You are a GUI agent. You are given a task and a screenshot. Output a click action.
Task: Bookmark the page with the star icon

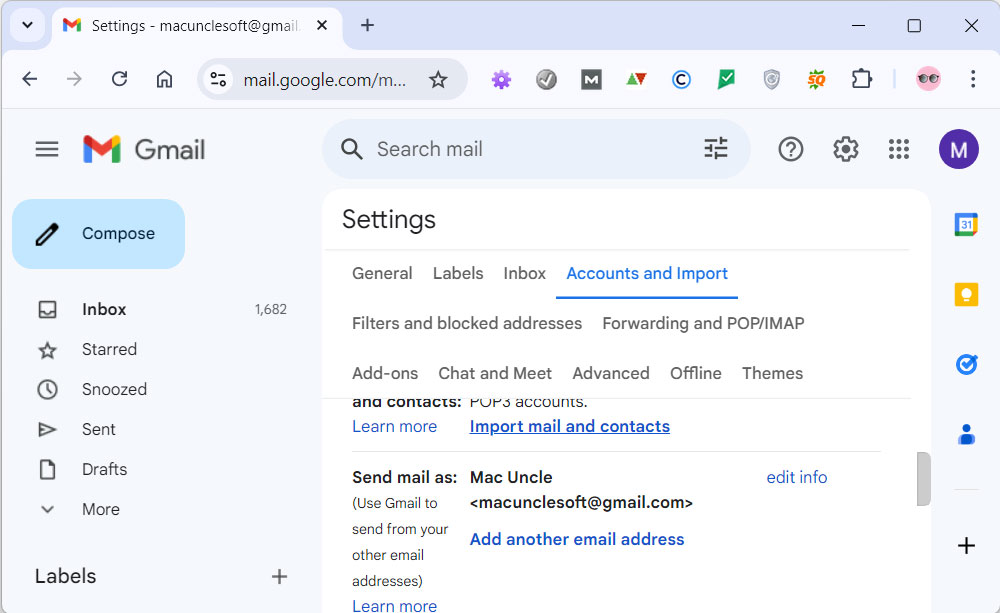[438, 78]
